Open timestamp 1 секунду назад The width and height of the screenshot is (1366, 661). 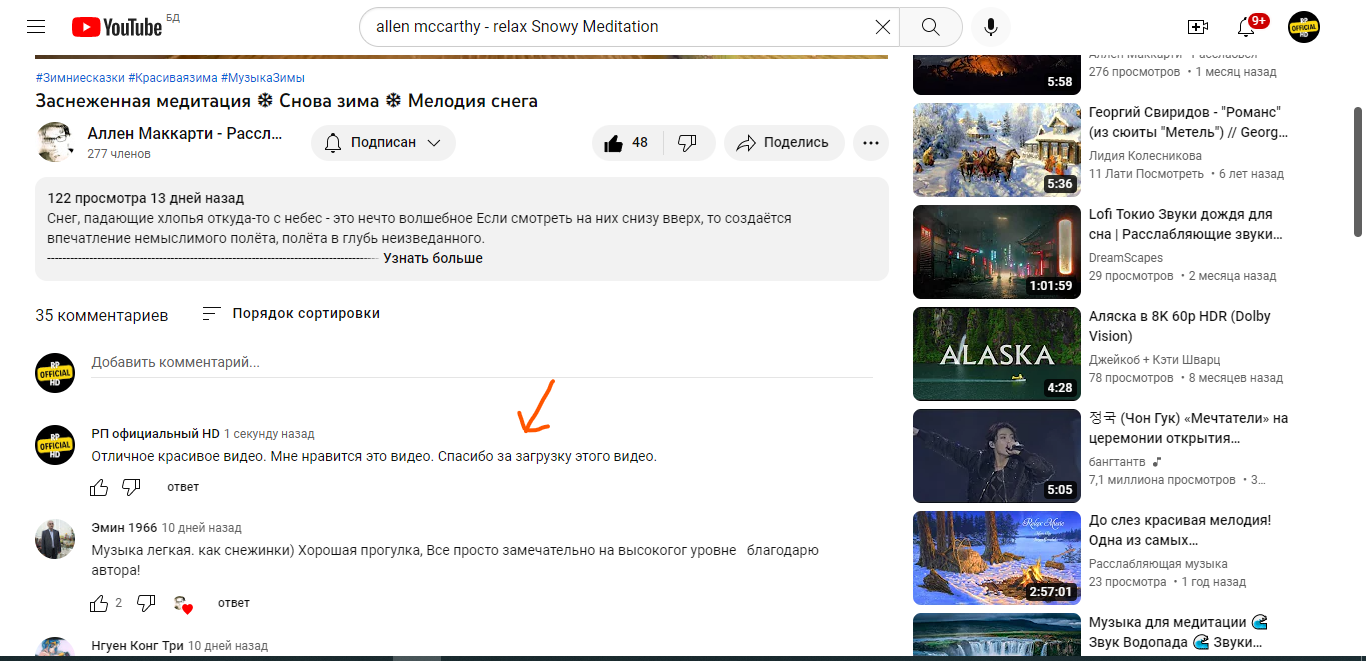pos(269,434)
